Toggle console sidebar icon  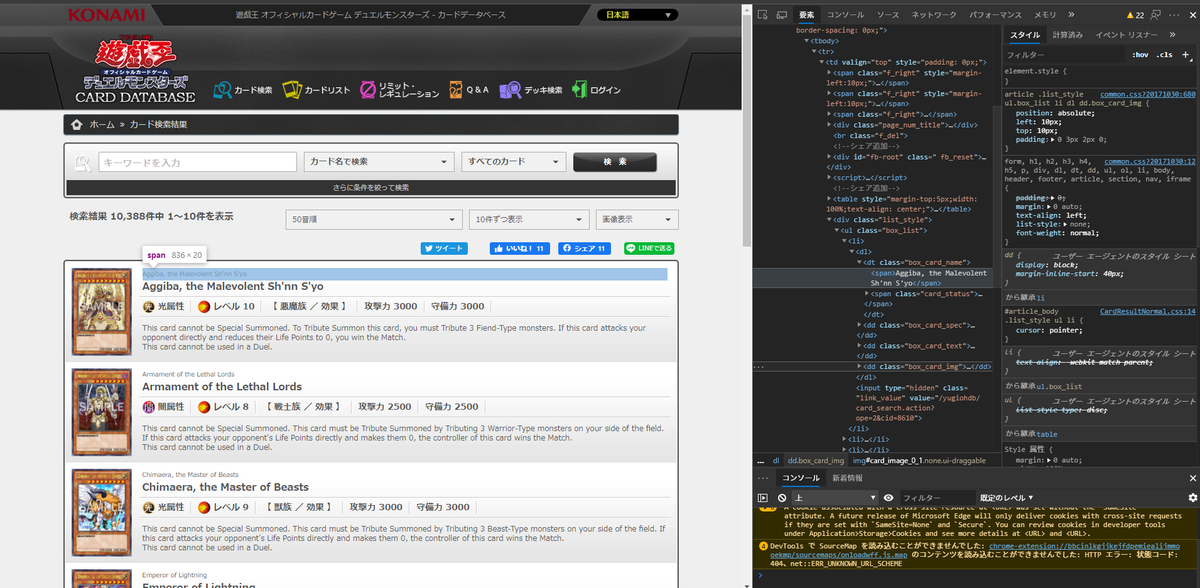coord(763,497)
